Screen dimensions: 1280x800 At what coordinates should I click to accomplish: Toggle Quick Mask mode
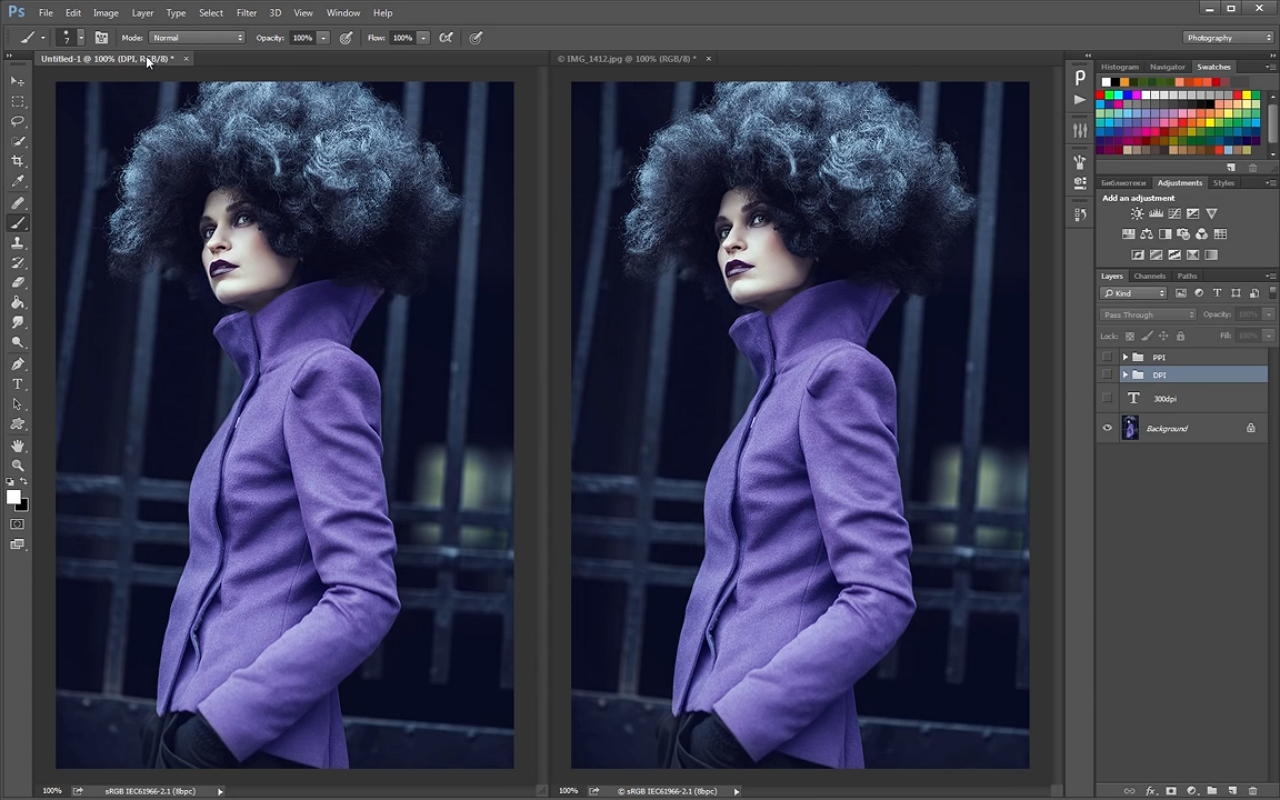coord(17,524)
